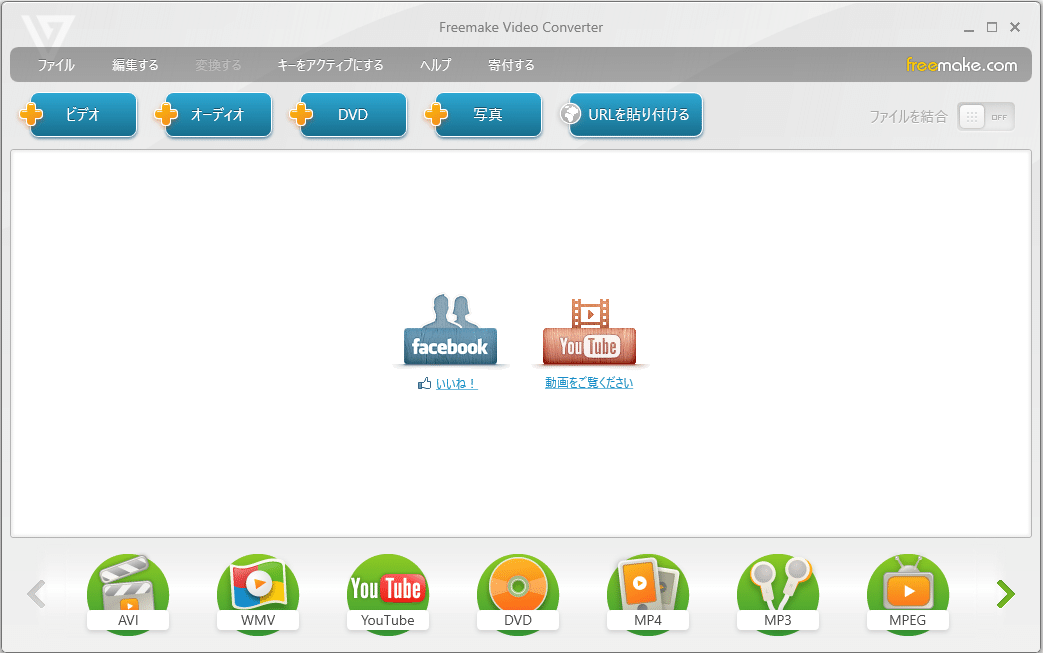The width and height of the screenshot is (1043, 653).
Task: Toggle the ファイルを結合 switch
Action: 986,117
